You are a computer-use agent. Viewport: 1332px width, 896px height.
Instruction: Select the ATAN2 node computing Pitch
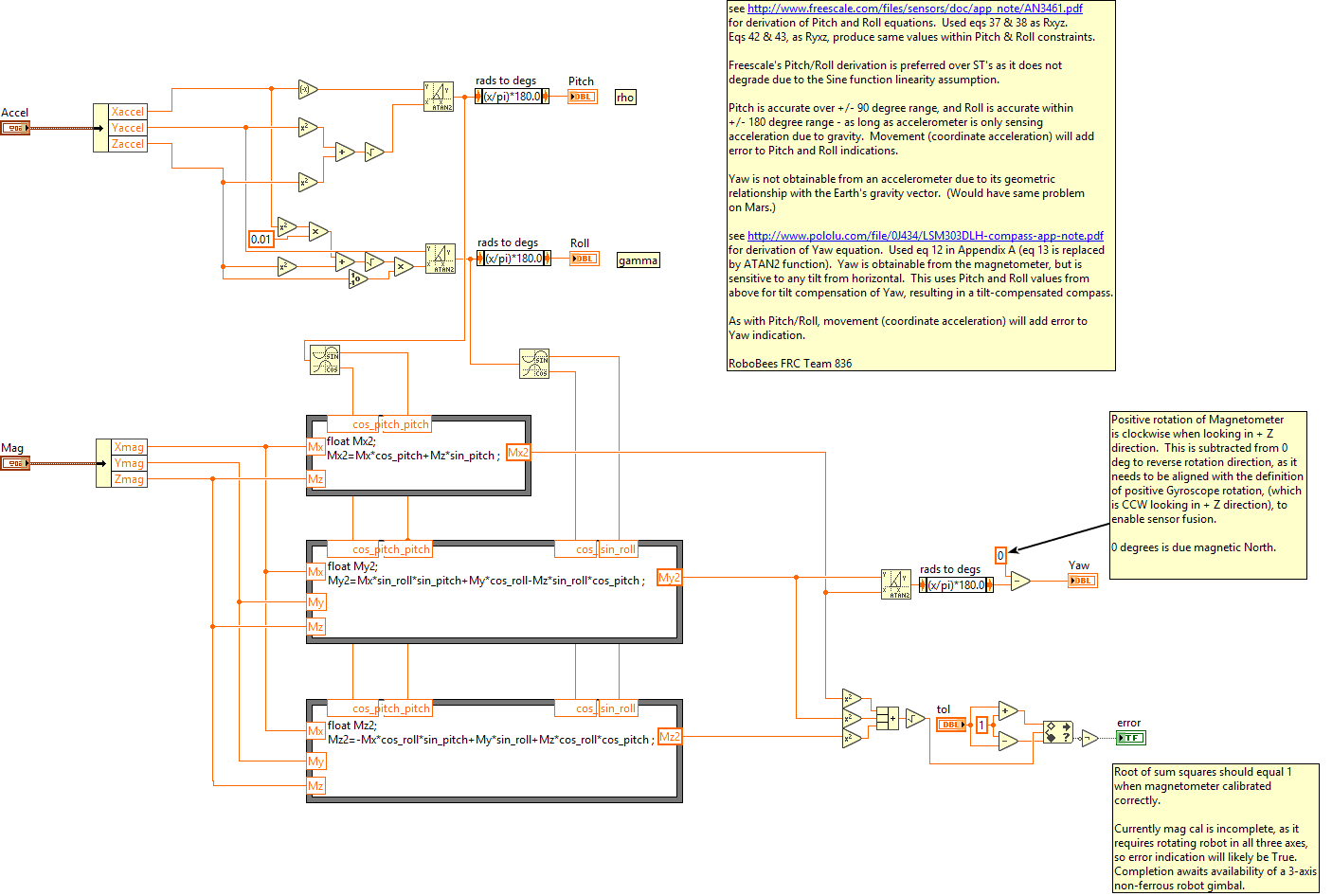(439, 95)
